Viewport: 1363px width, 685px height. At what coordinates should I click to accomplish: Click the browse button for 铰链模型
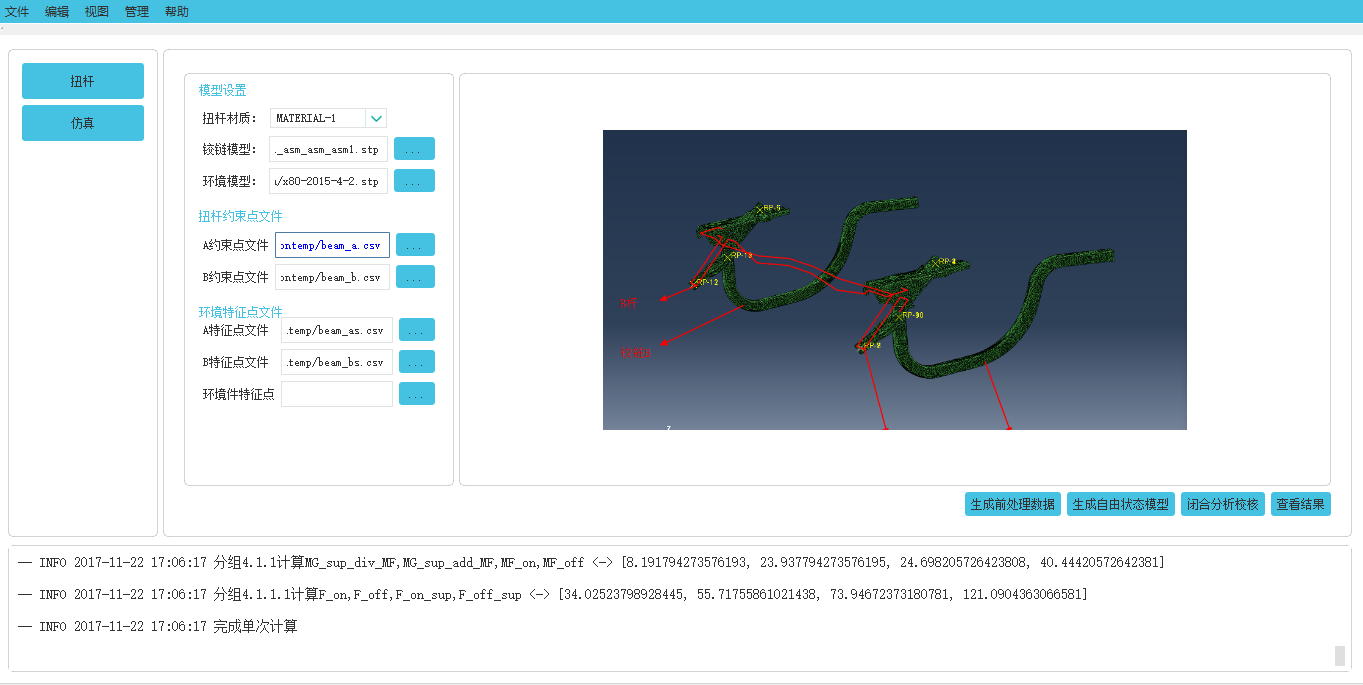(414, 149)
